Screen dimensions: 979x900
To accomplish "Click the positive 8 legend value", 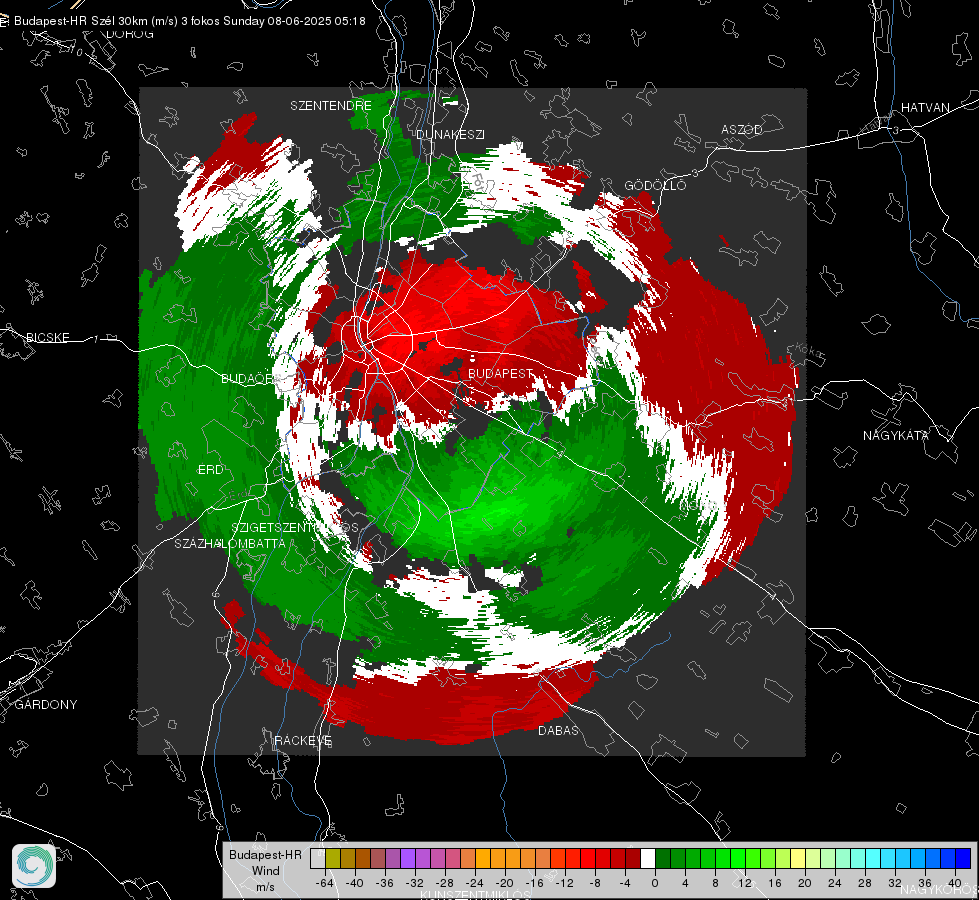I will click(x=716, y=883).
